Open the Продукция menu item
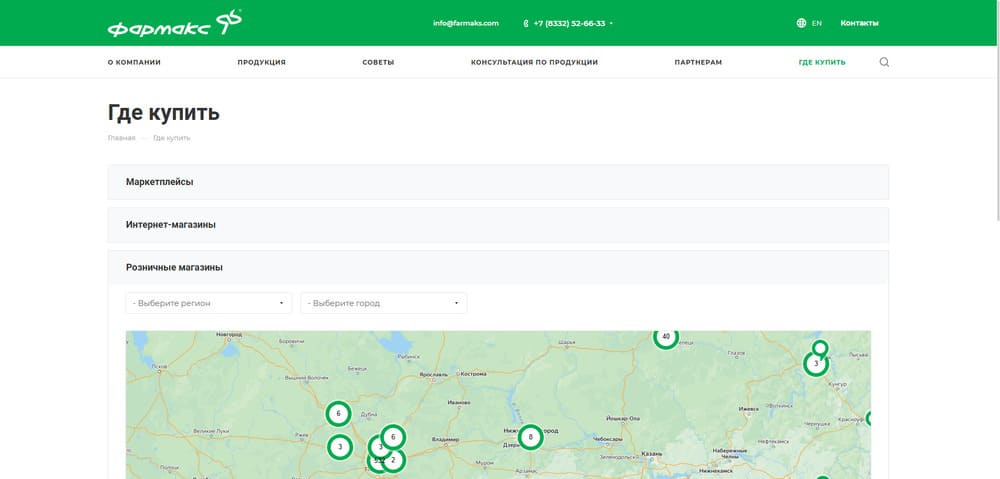The image size is (1000, 479). coord(261,62)
